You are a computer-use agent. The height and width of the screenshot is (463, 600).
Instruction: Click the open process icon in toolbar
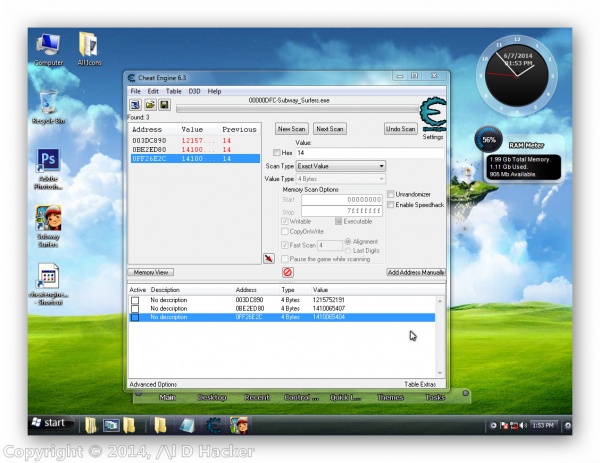[x=135, y=104]
